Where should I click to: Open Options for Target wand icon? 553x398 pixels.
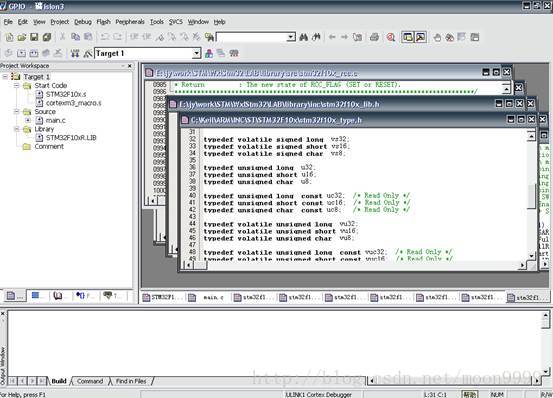[x=87, y=54]
